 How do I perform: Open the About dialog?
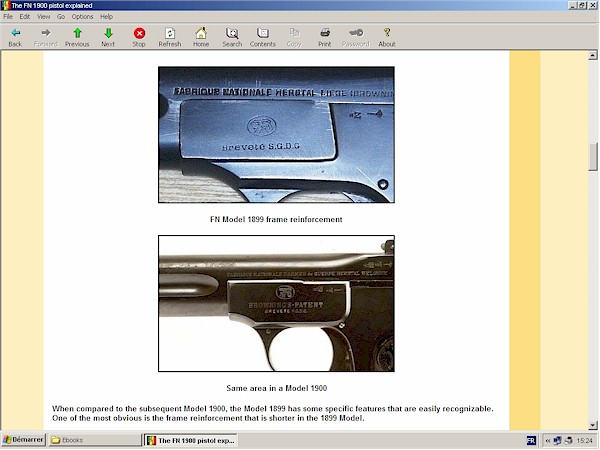[387, 37]
